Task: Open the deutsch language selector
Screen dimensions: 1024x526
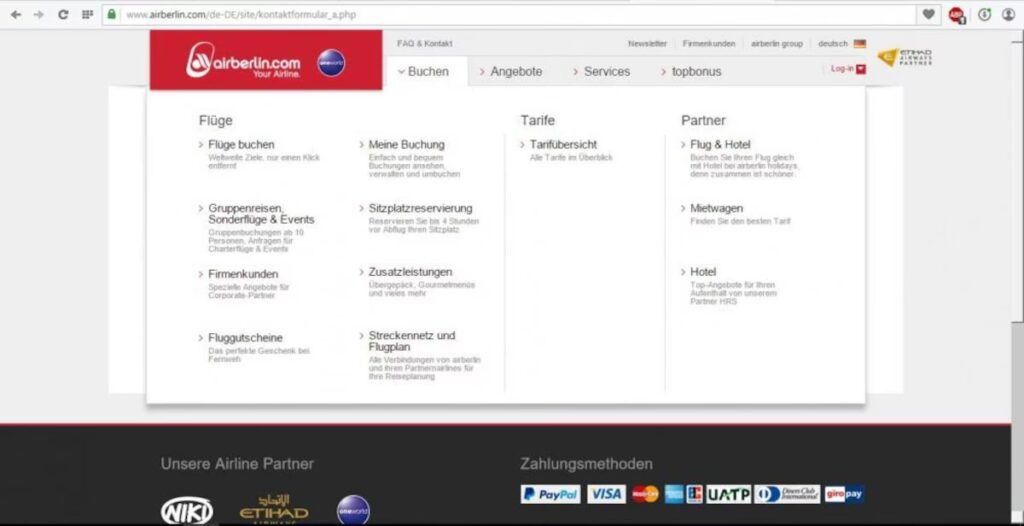Action: tap(840, 44)
